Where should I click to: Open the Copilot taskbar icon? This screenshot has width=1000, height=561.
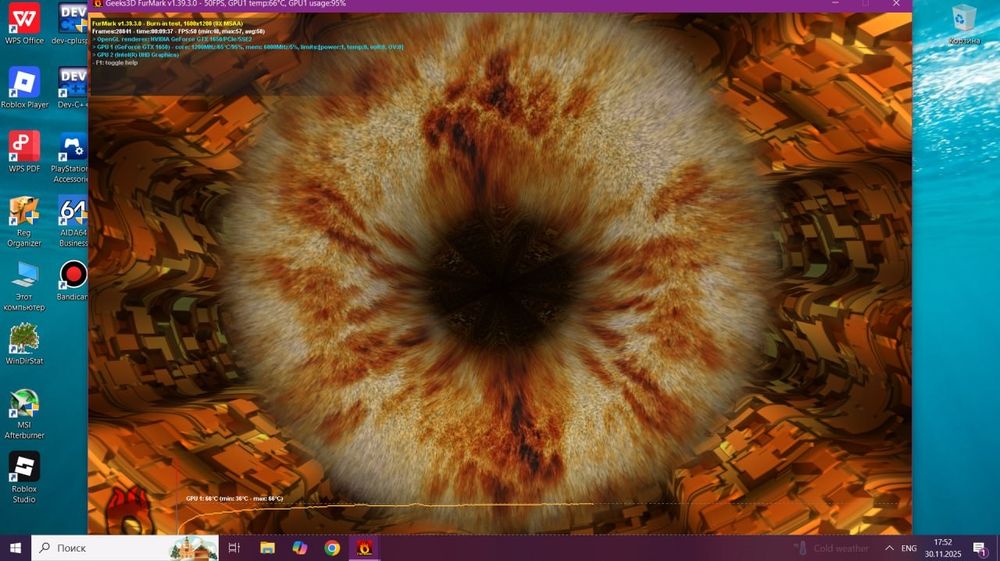[x=300, y=548]
